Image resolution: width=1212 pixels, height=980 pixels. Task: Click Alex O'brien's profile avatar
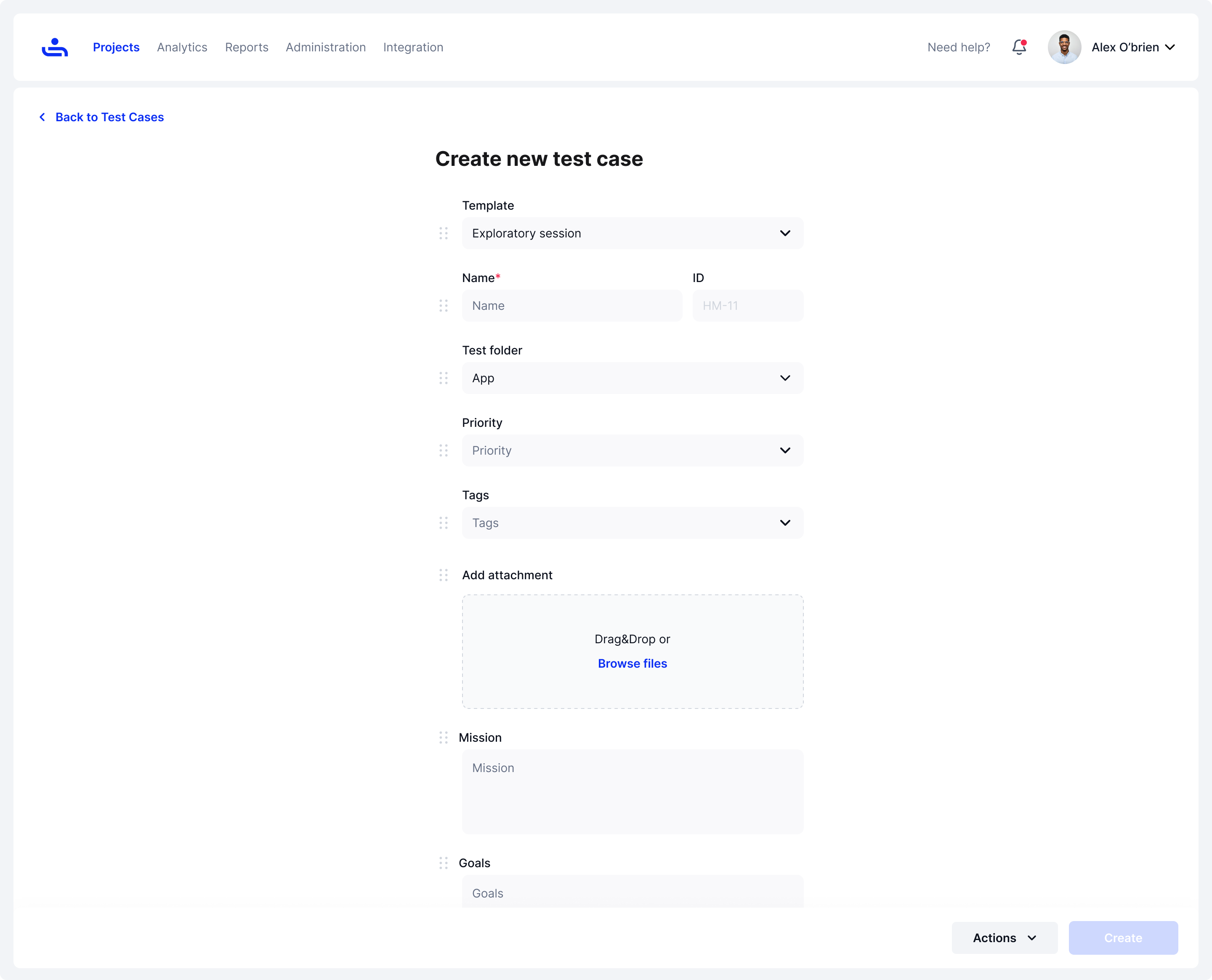(x=1064, y=48)
